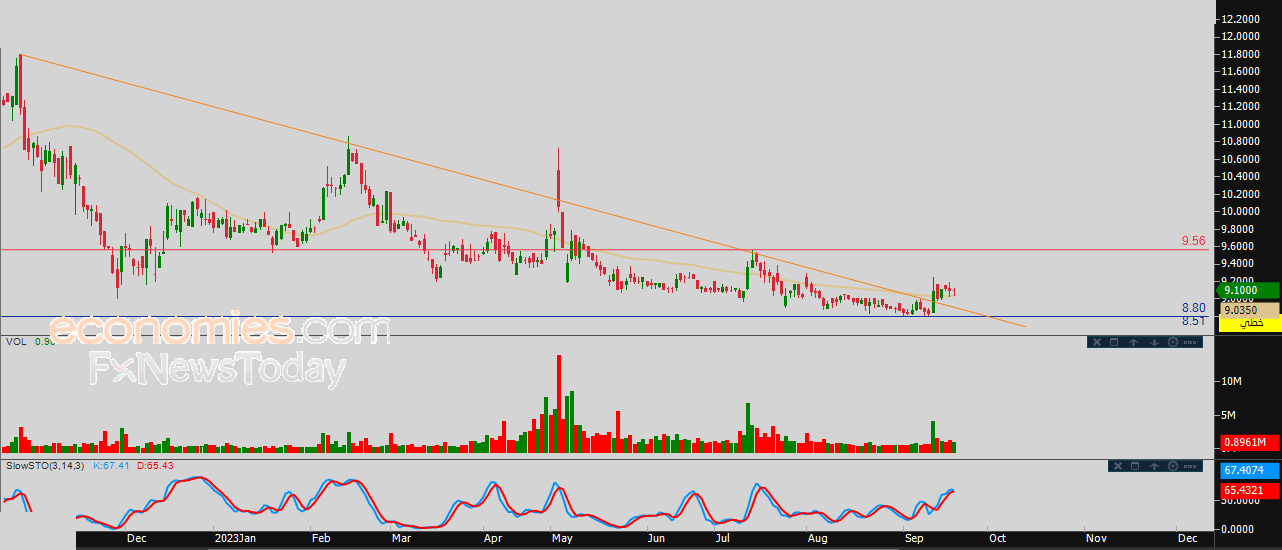Open more options for SlowSTO panel

[x=1190, y=466]
